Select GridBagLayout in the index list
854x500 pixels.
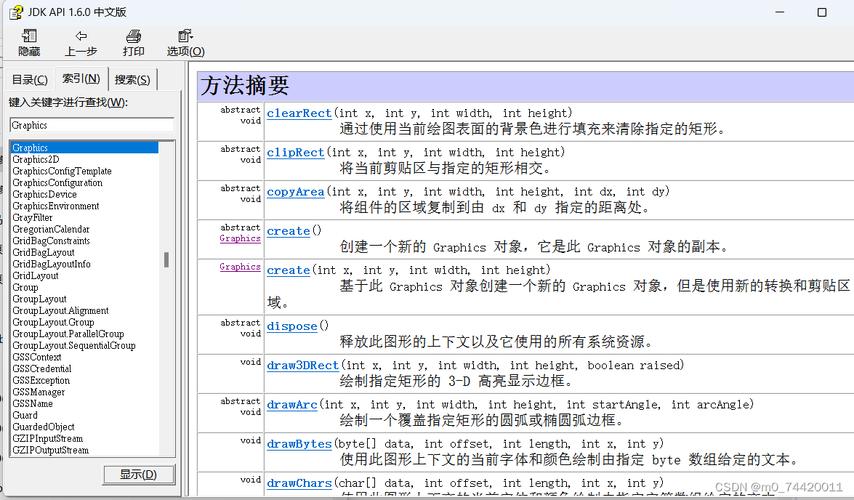coord(43,253)
